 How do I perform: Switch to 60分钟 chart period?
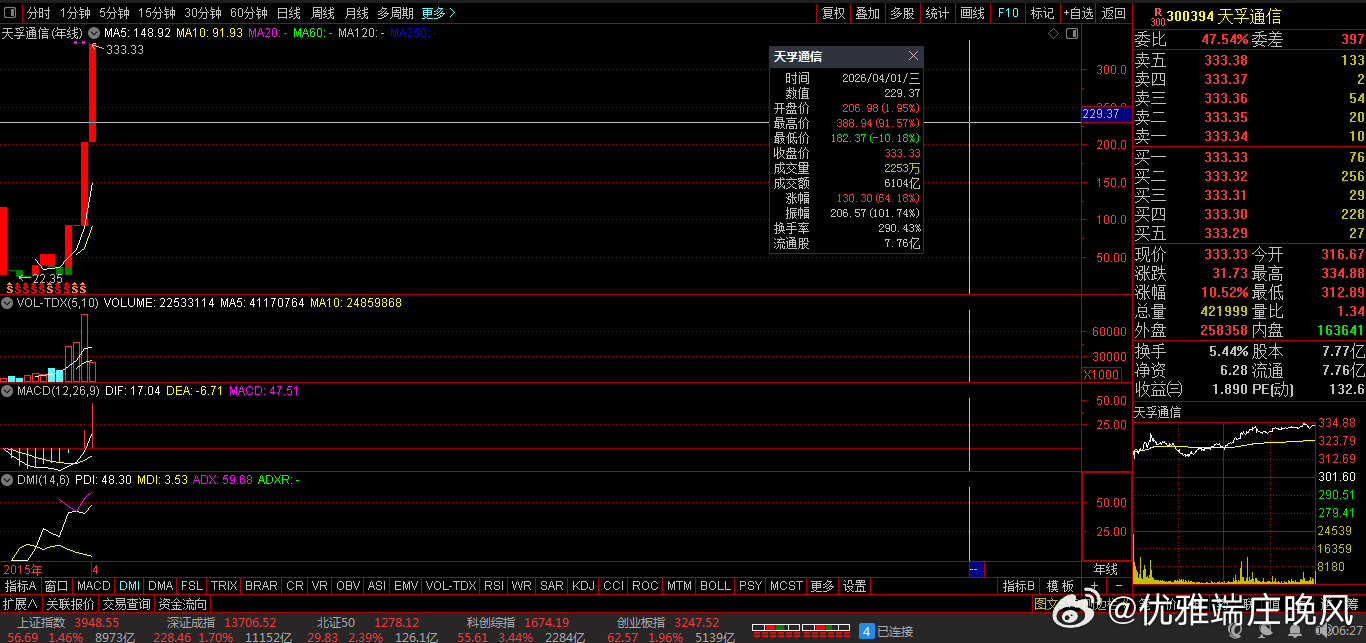(x=248, y=13)
